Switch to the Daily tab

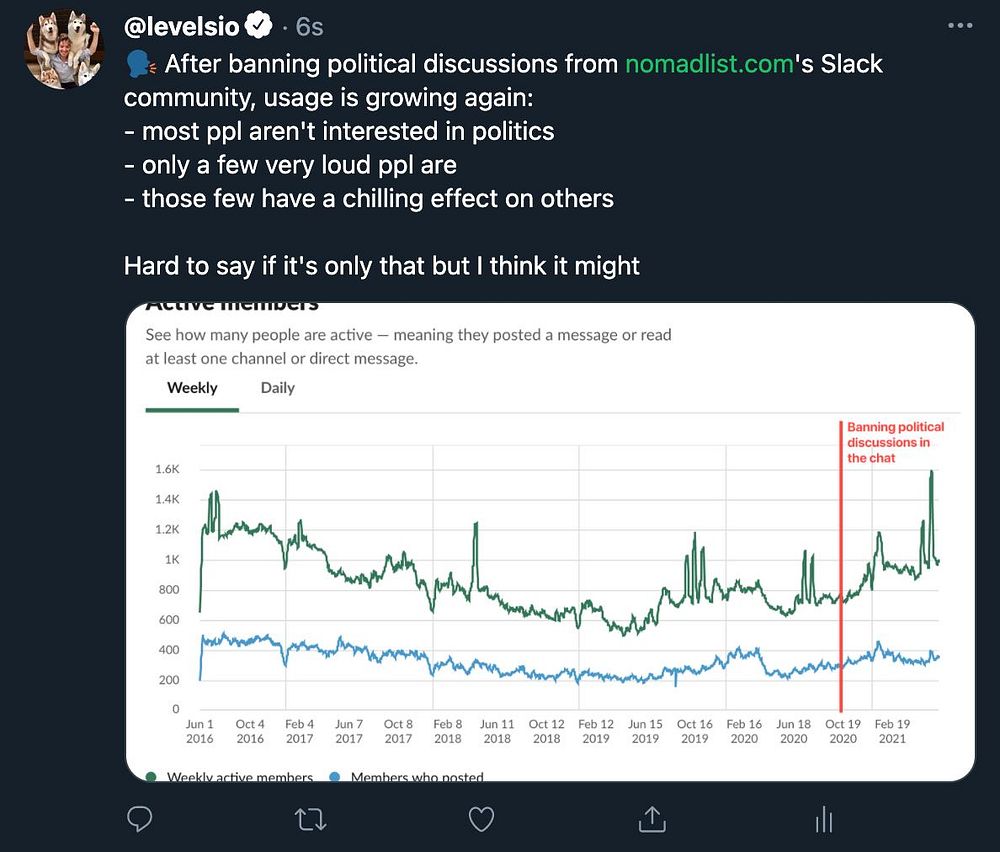(277, 388)
